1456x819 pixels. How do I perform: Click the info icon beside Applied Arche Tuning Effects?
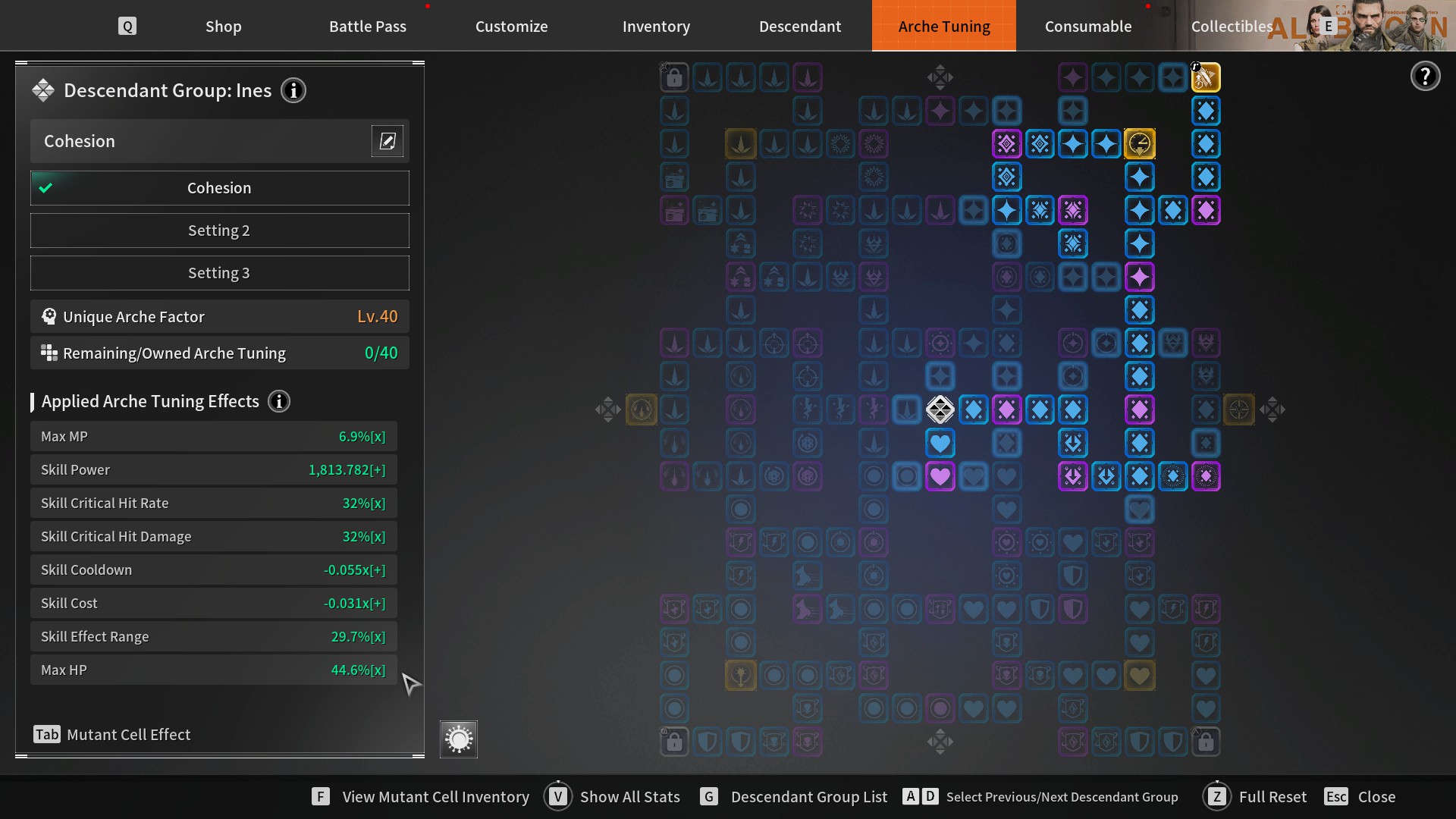(x=279, y=401)
